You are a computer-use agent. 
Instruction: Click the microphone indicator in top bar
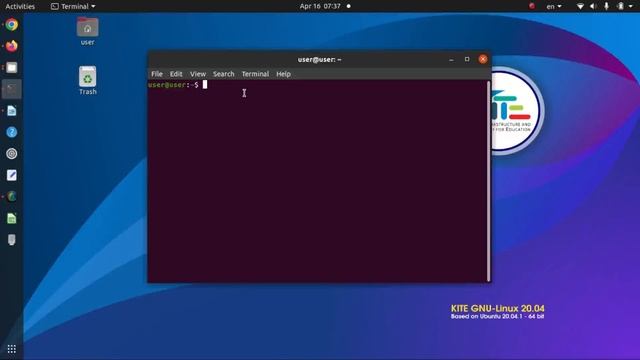[606, 6]
